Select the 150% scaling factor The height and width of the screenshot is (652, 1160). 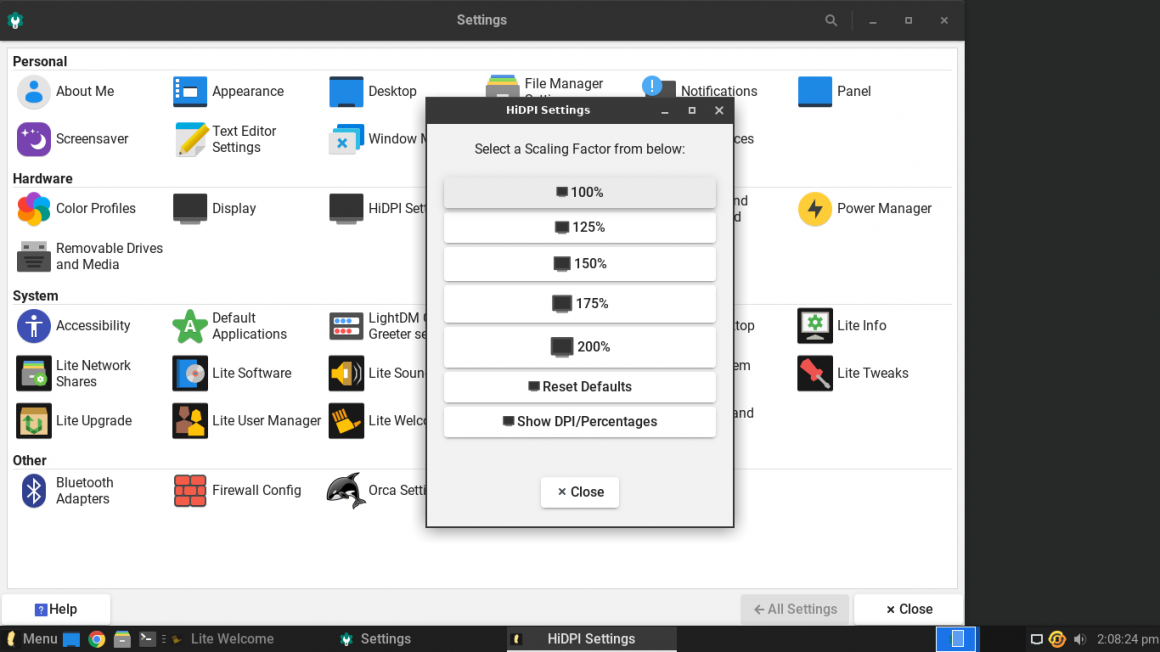(579, 263)
